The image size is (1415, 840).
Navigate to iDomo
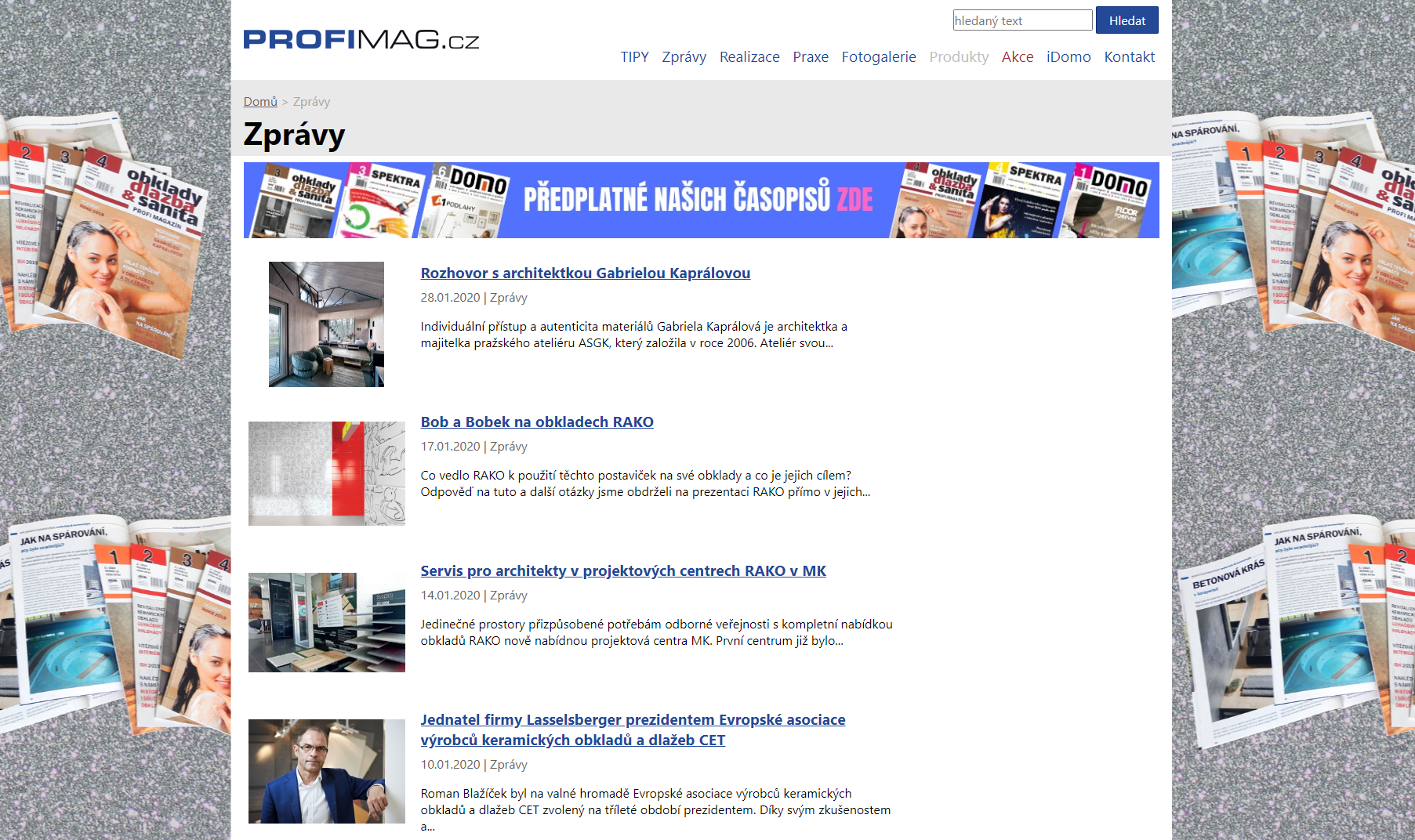[x=1068, y=57]
